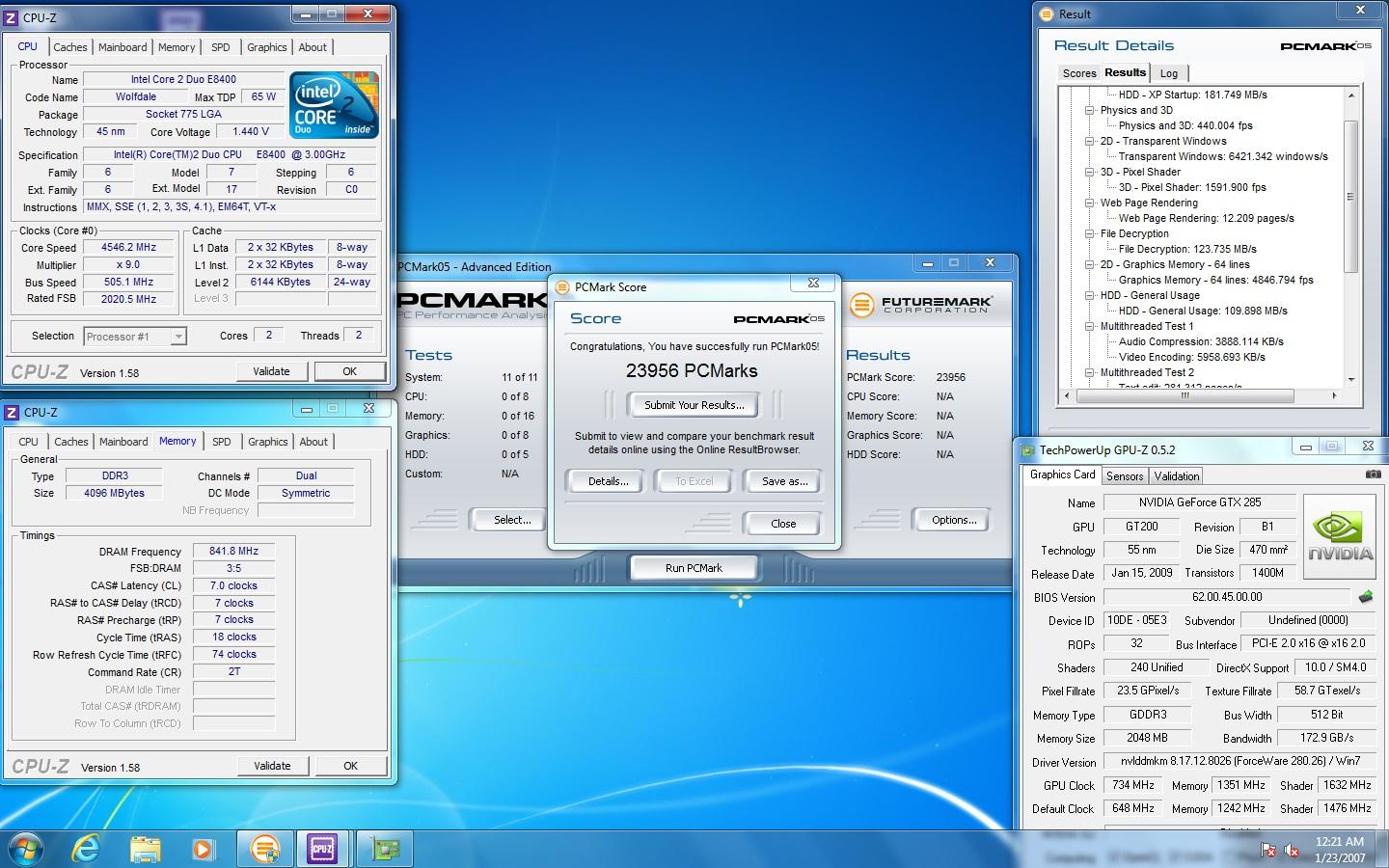Open the Action Center flag in system tray
The image size is (1389, 868).
[x=1268, y=850]
